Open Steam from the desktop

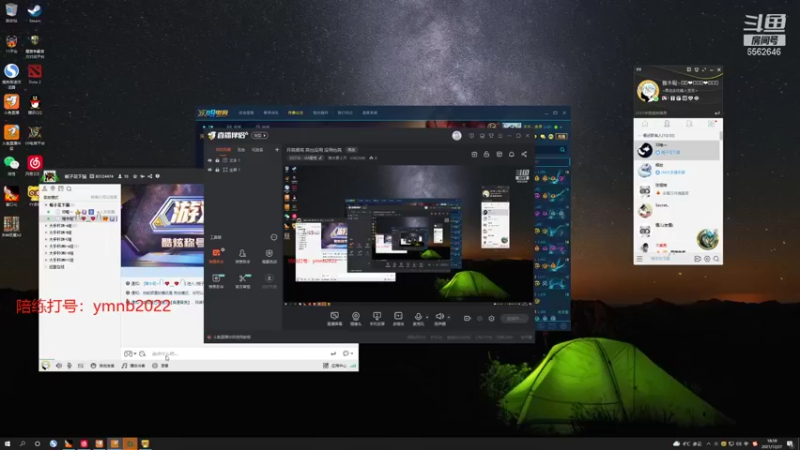pyautogui.click(x=35, y=13)
